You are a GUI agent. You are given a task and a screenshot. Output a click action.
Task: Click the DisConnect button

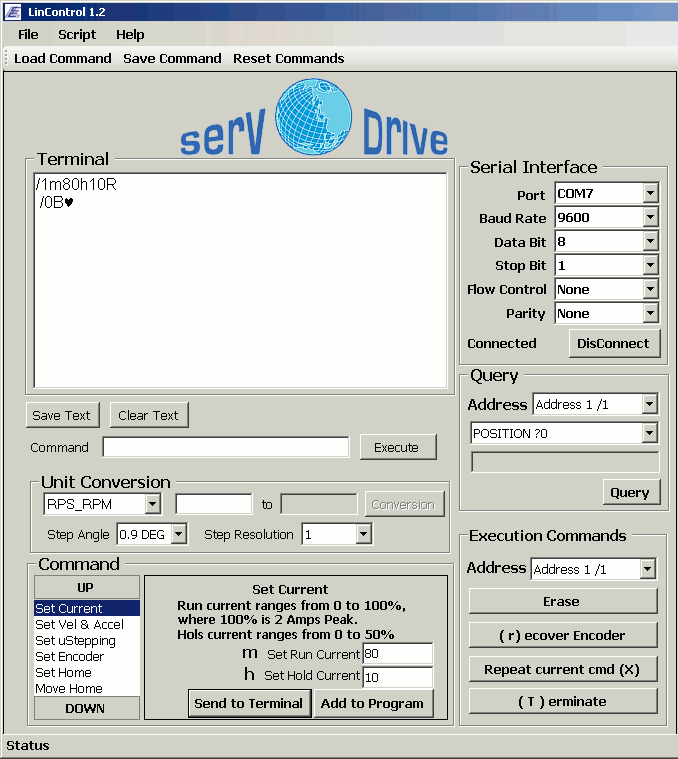pyautogui.click(x=614, y=344)
